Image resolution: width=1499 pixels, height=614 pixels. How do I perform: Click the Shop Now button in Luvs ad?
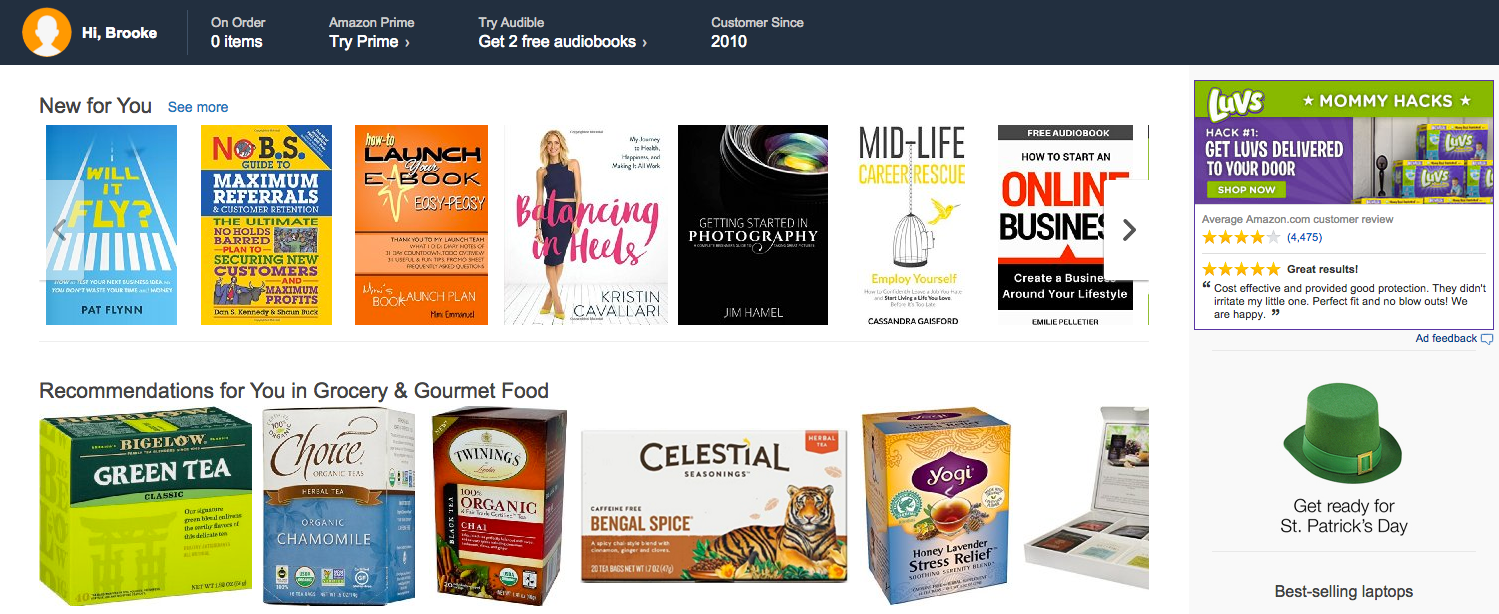(x=1246, y=189)
